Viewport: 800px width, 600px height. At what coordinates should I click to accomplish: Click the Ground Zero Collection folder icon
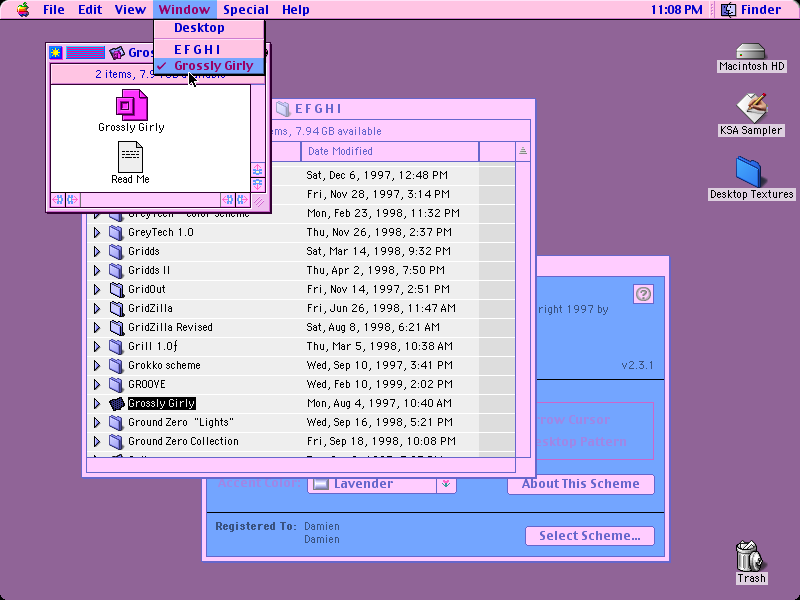coord(117,442)
